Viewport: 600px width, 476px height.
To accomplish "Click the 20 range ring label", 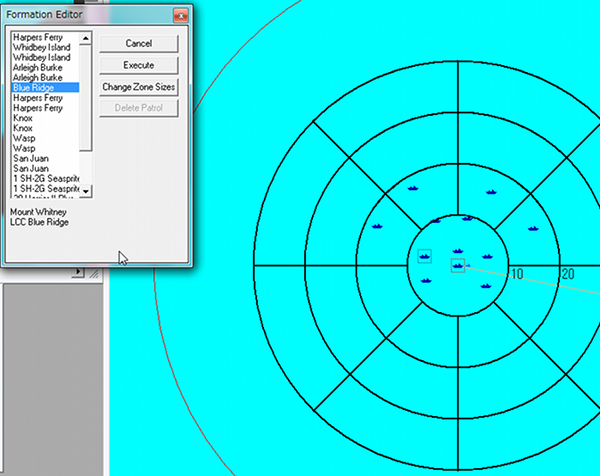I will [568, 274].
